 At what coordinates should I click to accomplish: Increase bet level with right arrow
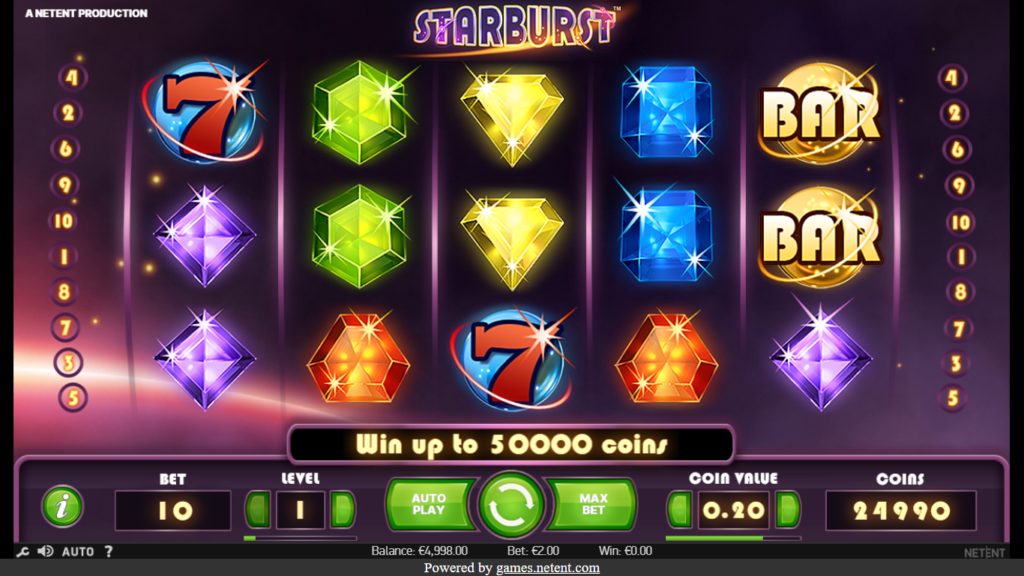342,509
